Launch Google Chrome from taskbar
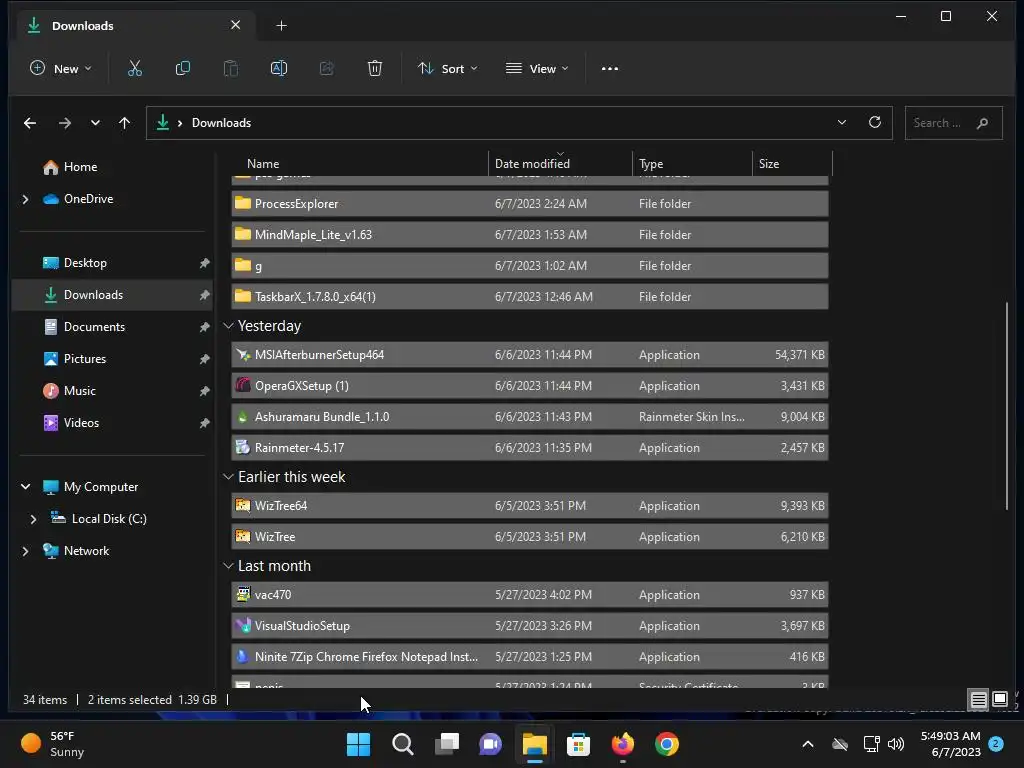The height and width of the screenshot is (768, 1024). click(667, 744)
